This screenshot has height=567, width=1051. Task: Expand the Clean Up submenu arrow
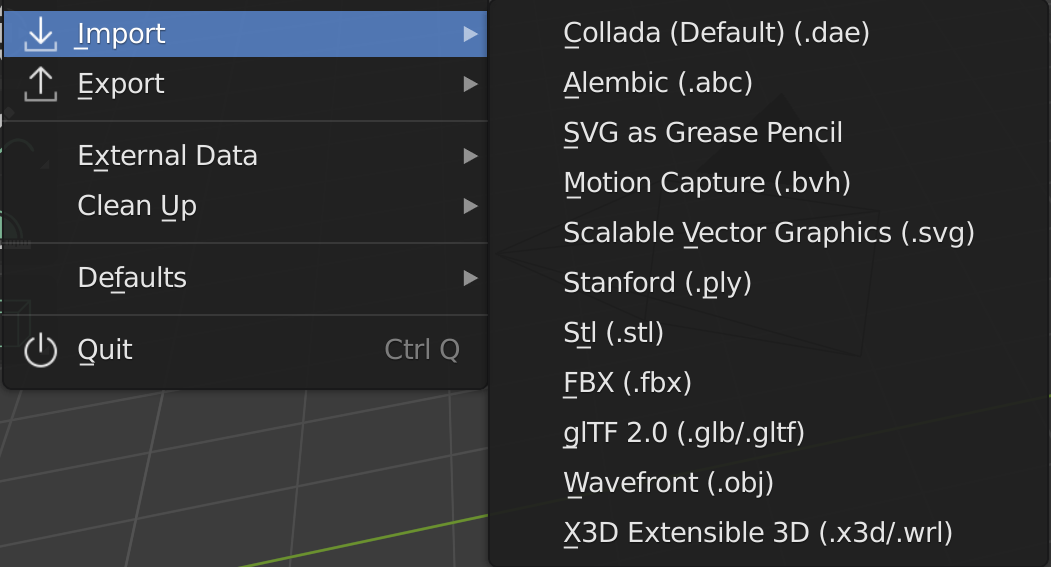tap(471, 206)
